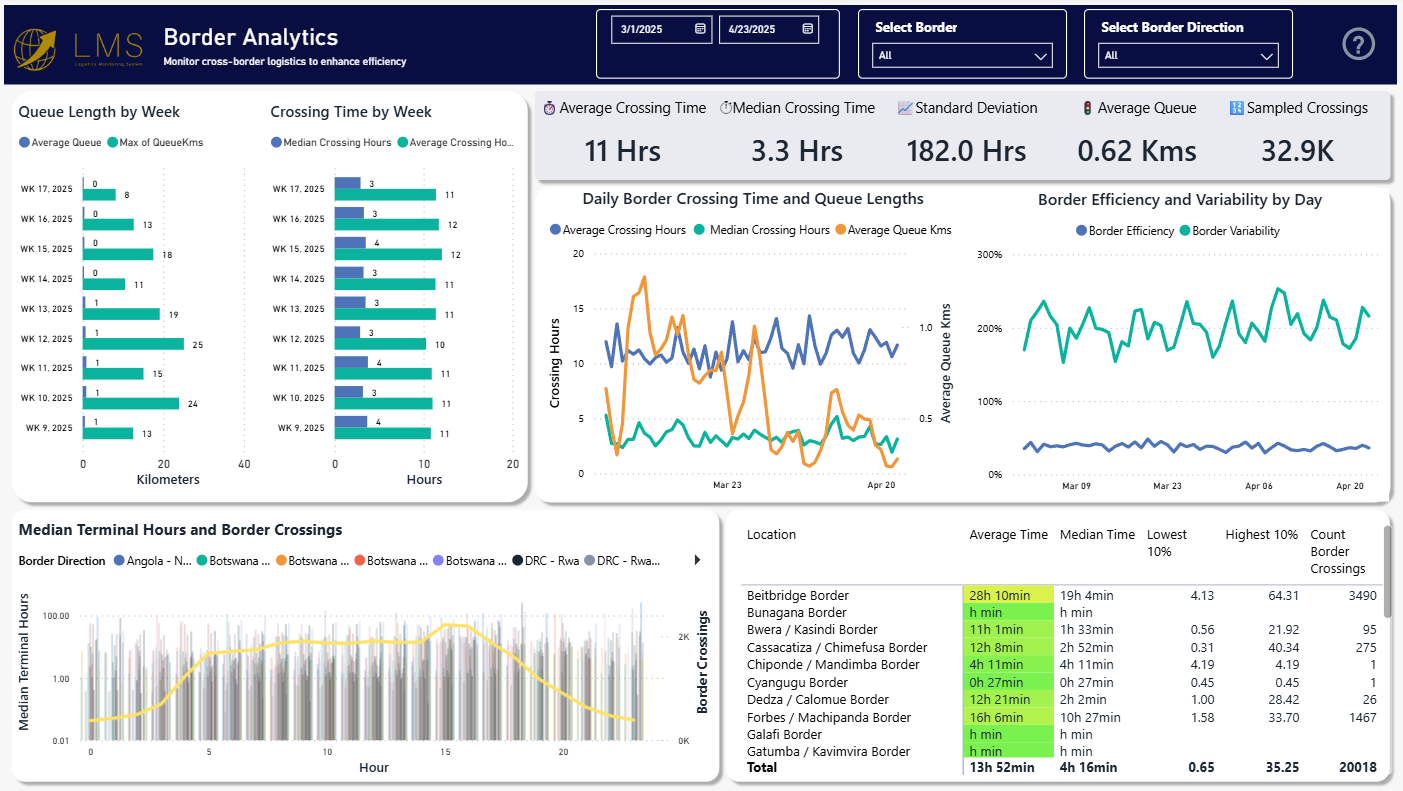Click the Standard Deviation chart icon

coord(904,108)
